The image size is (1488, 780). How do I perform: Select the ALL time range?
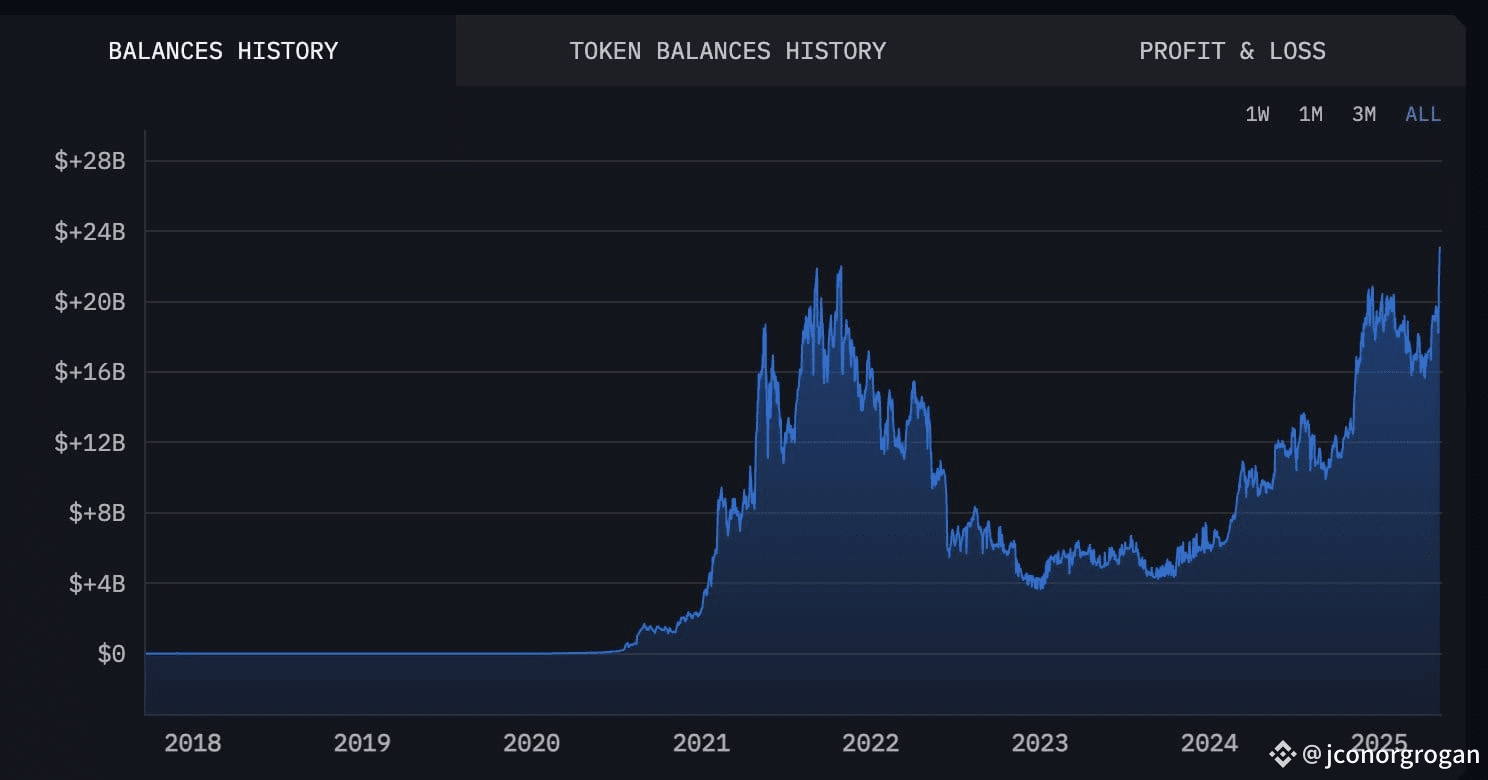[x=1423, y=114]
